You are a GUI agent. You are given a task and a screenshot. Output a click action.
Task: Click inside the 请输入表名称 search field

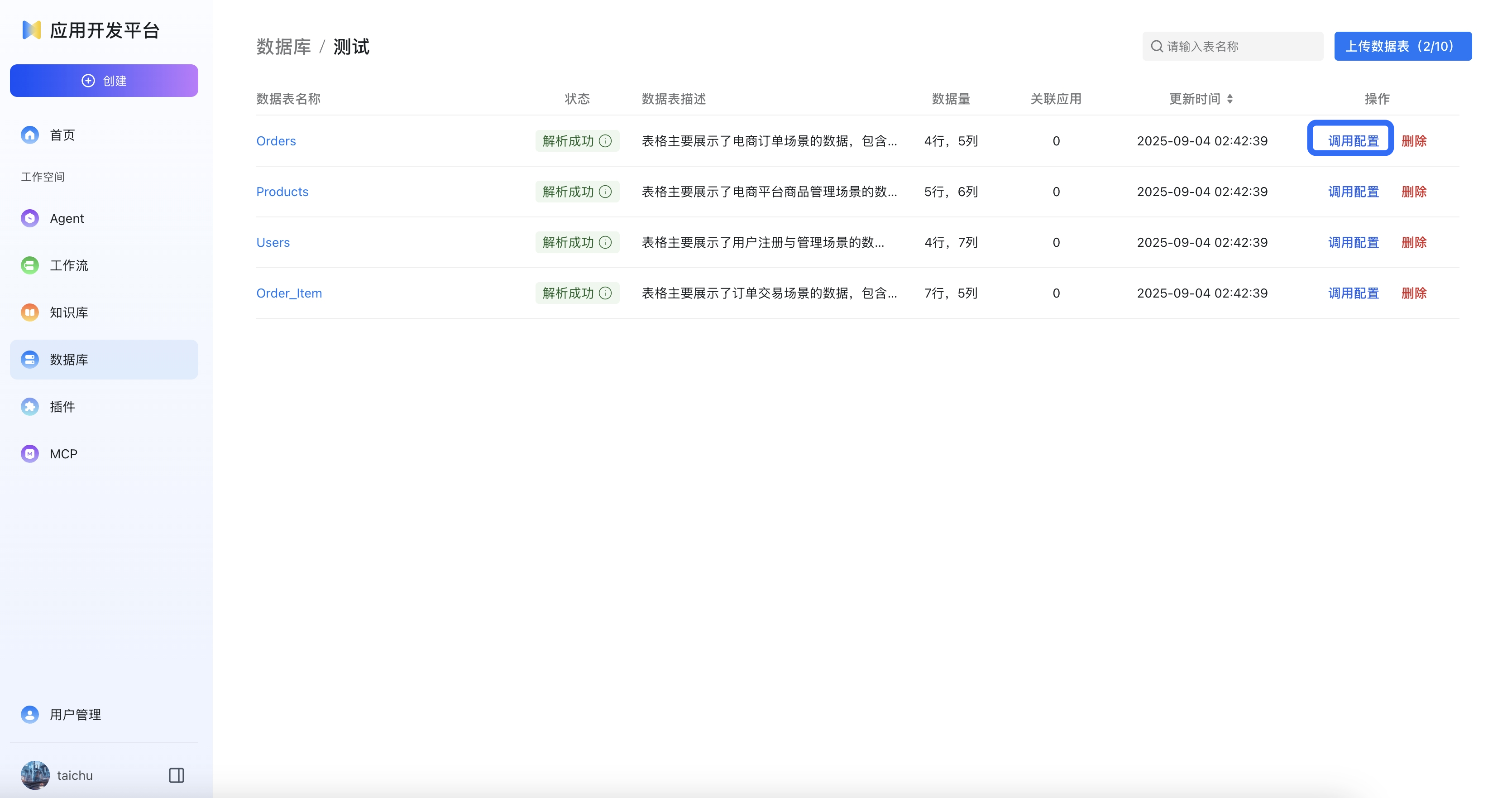click(x=1233, y=46)
